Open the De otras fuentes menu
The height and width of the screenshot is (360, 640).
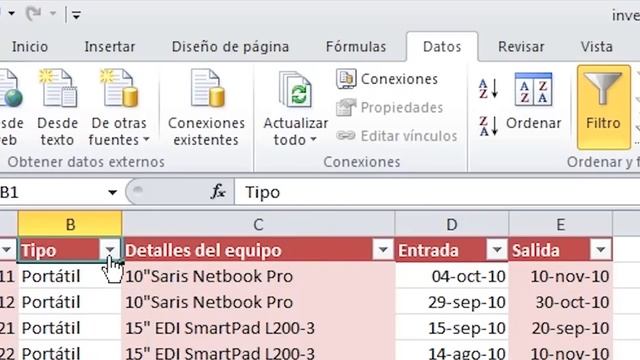pyautogui.click(x=119, y=108)
